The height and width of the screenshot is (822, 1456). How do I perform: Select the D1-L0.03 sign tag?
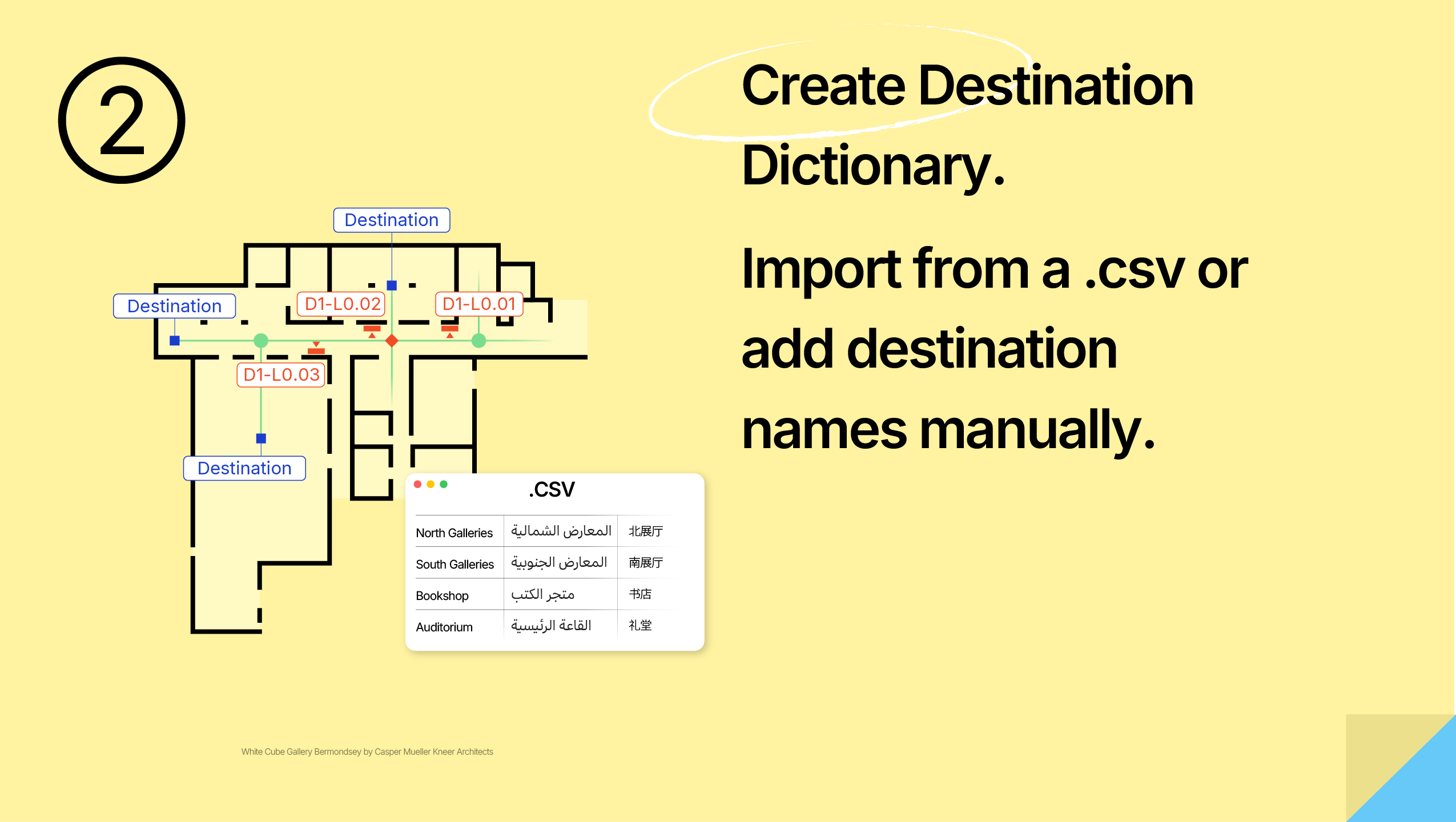point(281,374)
